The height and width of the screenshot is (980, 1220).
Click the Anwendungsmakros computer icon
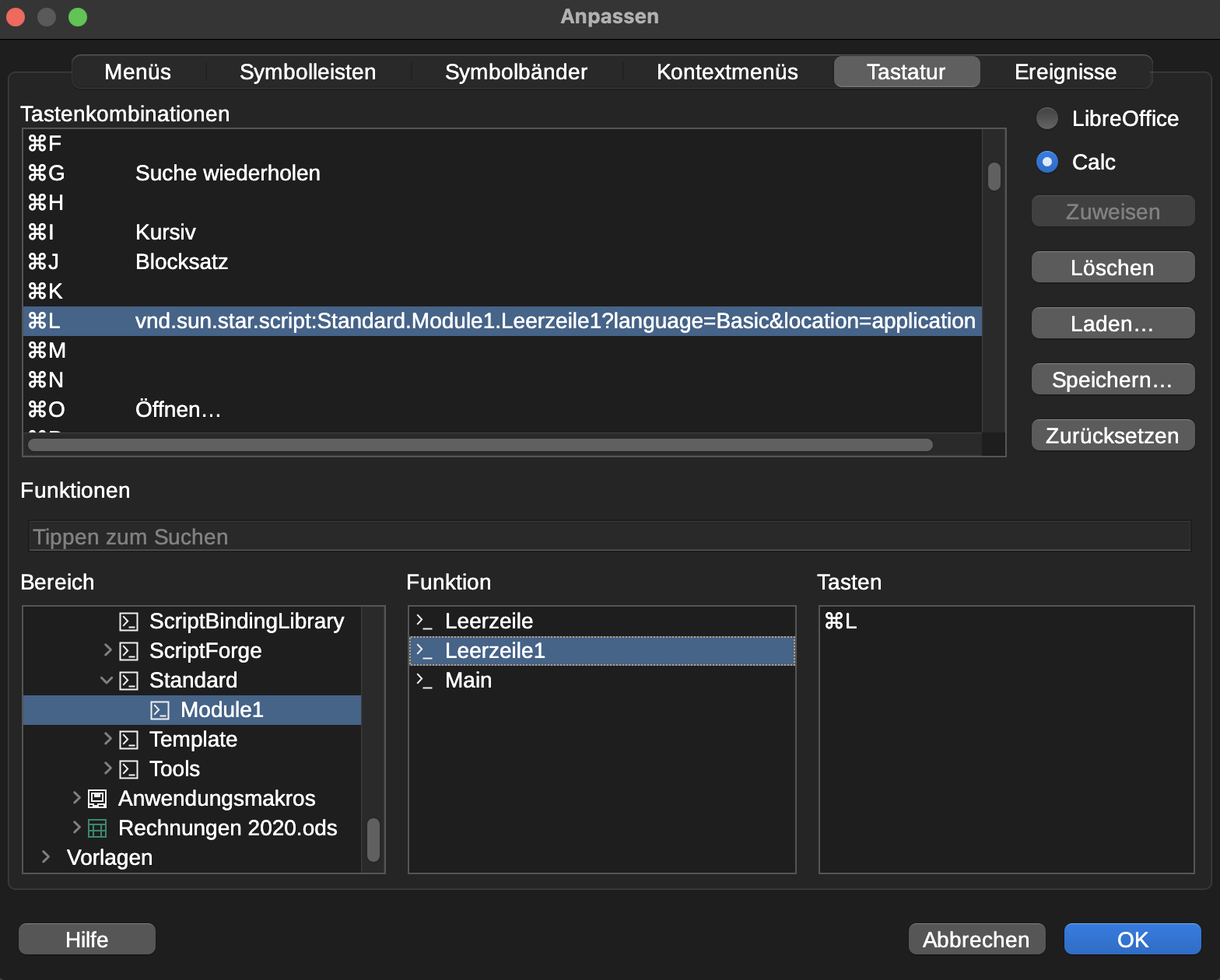pyautogui.click(x=97, y=799)
